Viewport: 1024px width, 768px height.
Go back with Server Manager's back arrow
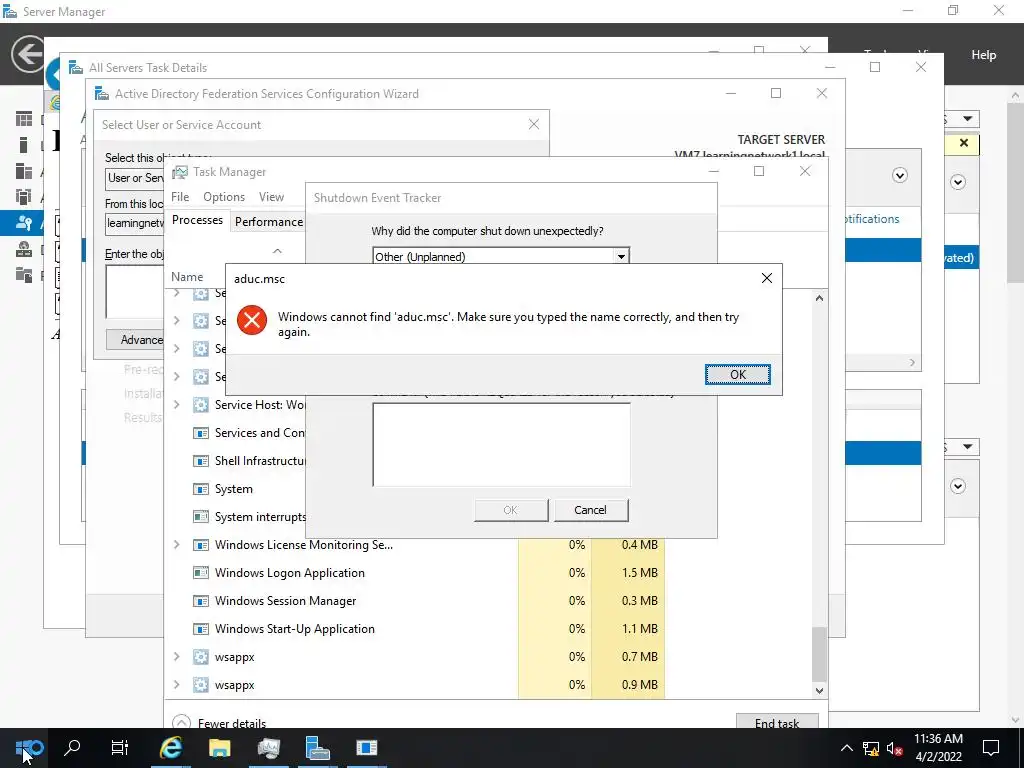[x=28, y=54]
